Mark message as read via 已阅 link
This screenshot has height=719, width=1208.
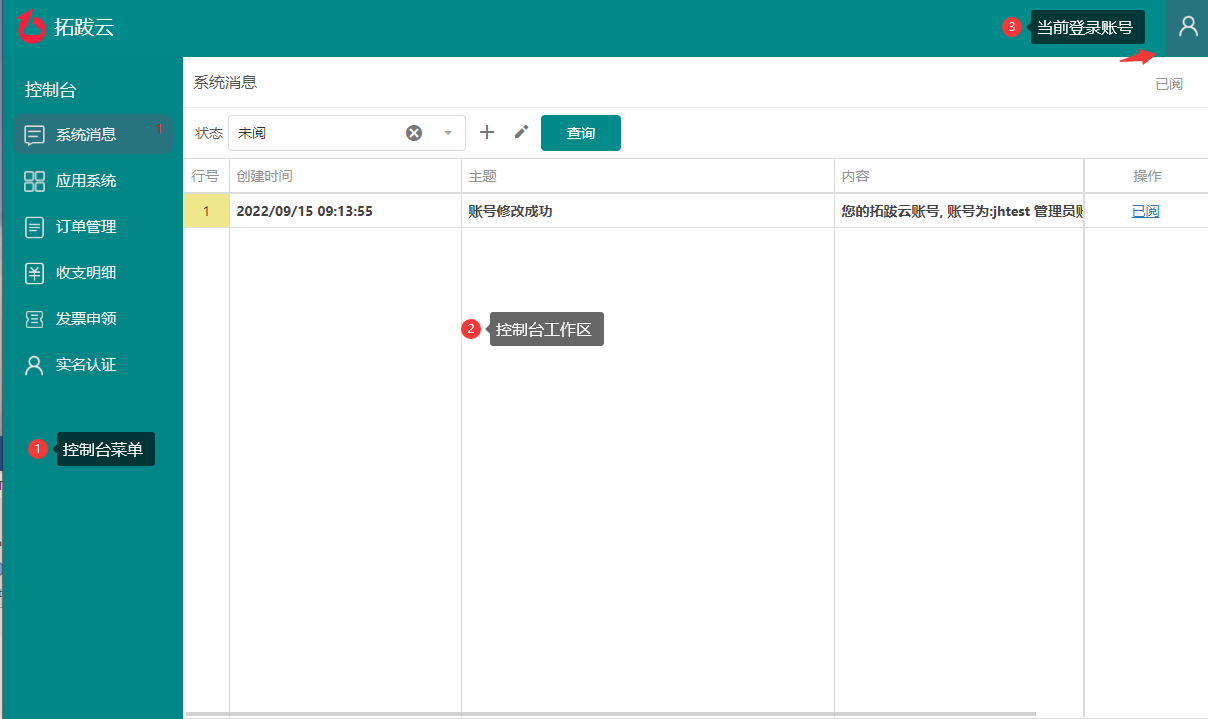point(1145,211)
